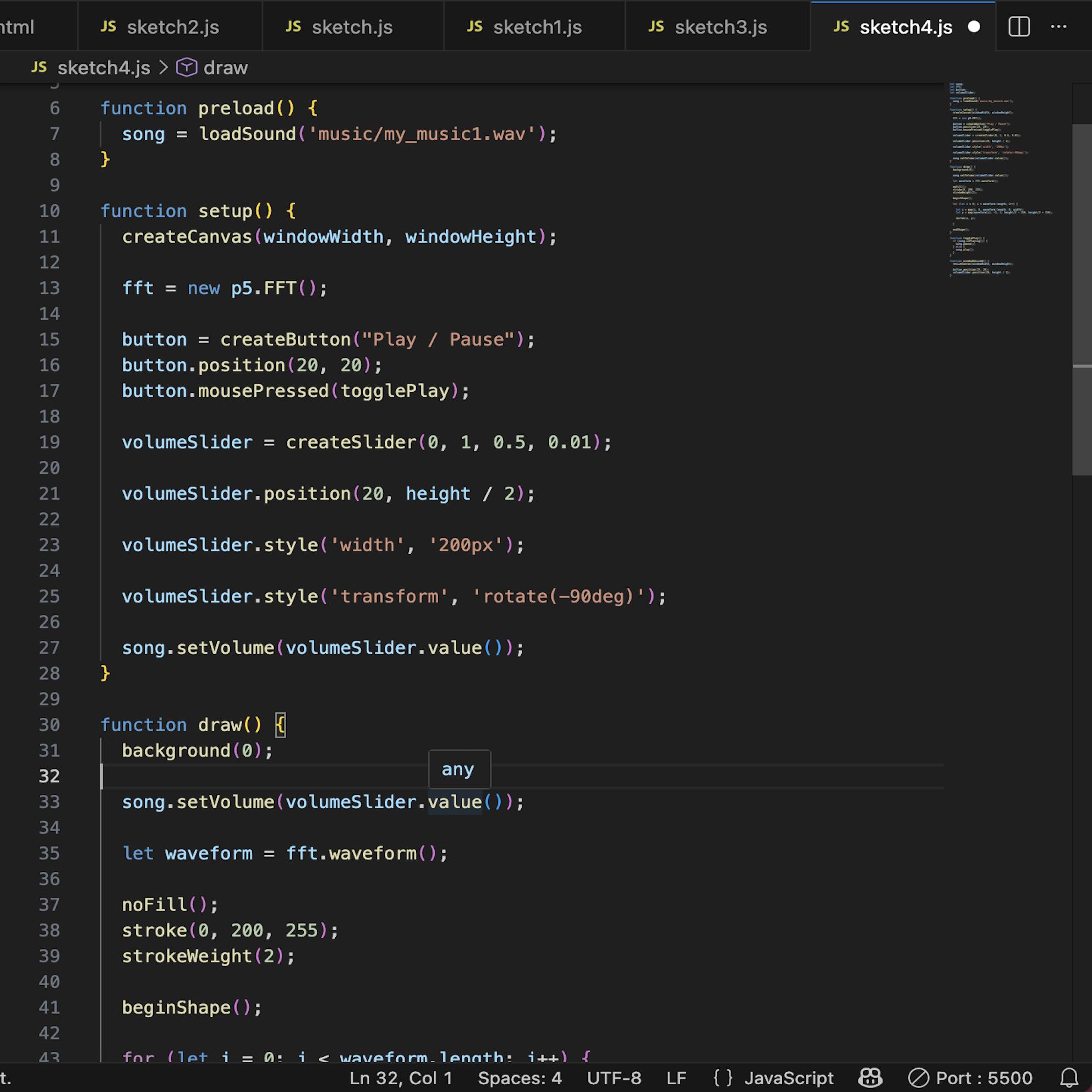Click the cube symbol icon beside draw
Screen dimensions: 1092x1092
187,68
